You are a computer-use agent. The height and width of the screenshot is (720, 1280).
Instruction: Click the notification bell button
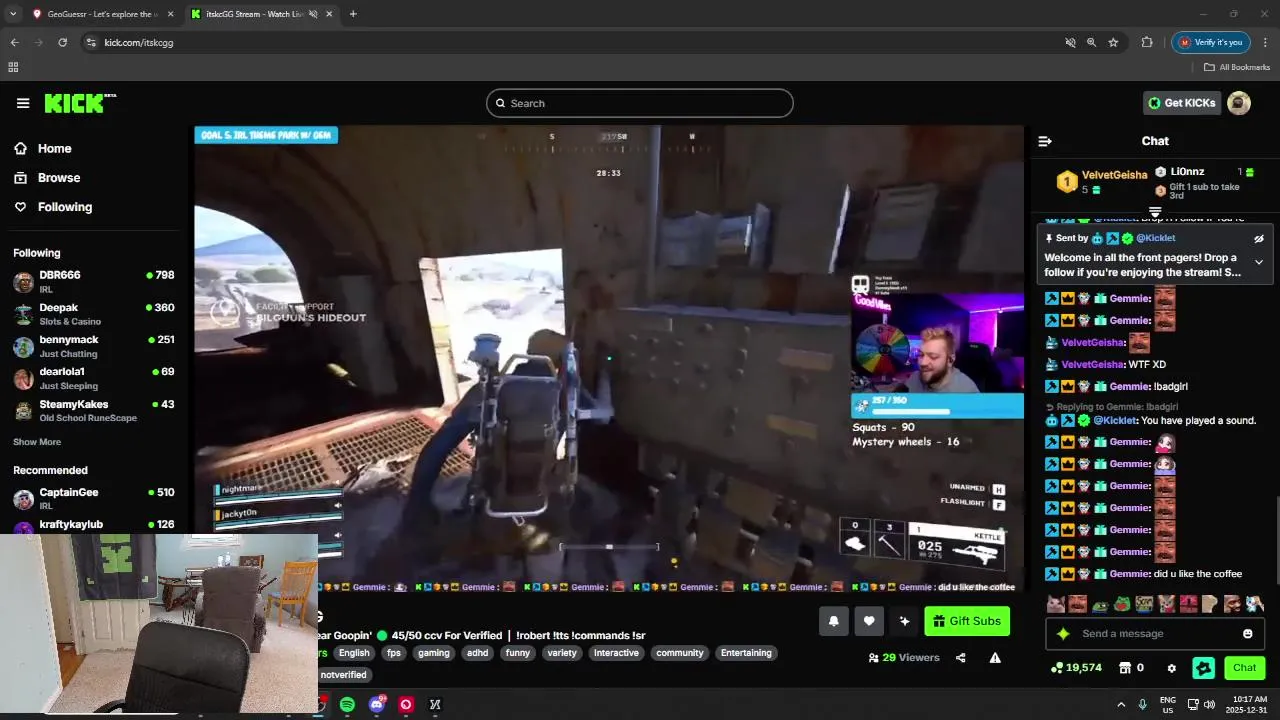click(834, 621)
